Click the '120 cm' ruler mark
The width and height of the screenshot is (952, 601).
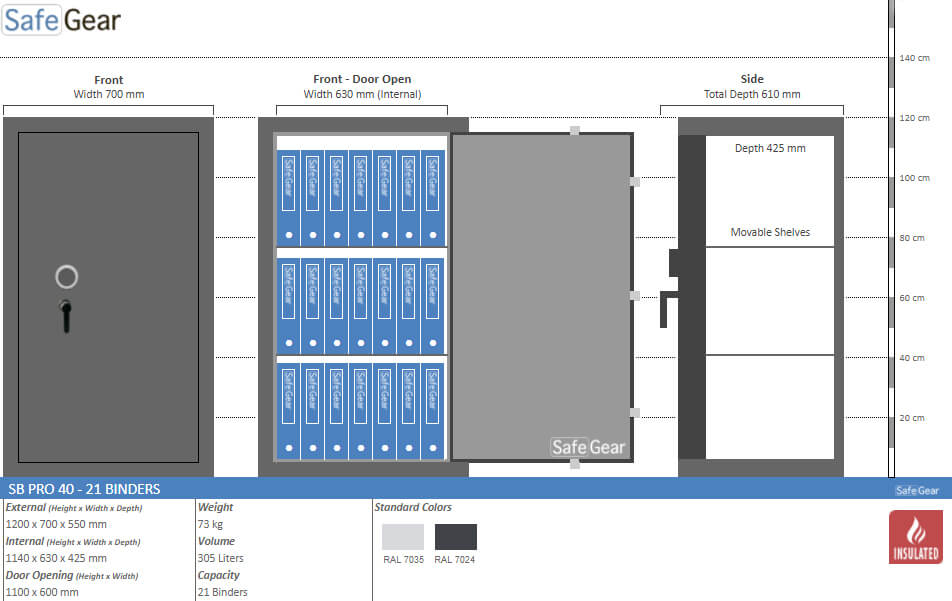[914, 118]
